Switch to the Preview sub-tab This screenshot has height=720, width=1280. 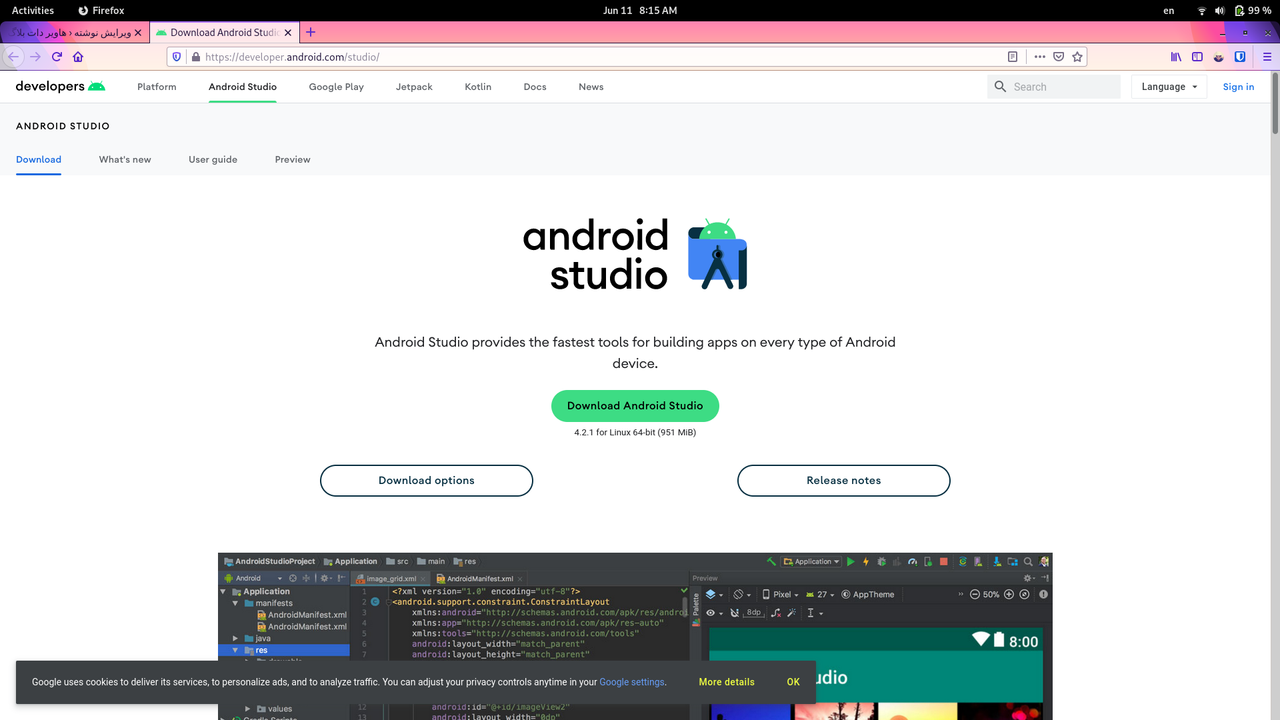coord(293,160)
